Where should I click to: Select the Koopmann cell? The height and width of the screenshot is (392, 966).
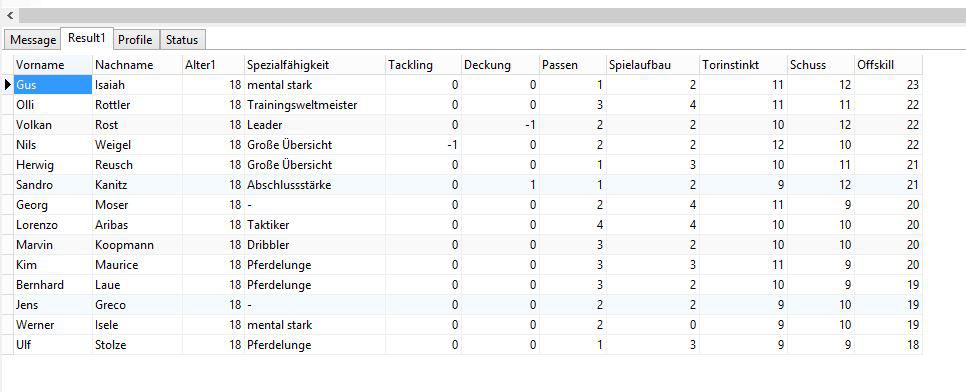tap(137, 245)
